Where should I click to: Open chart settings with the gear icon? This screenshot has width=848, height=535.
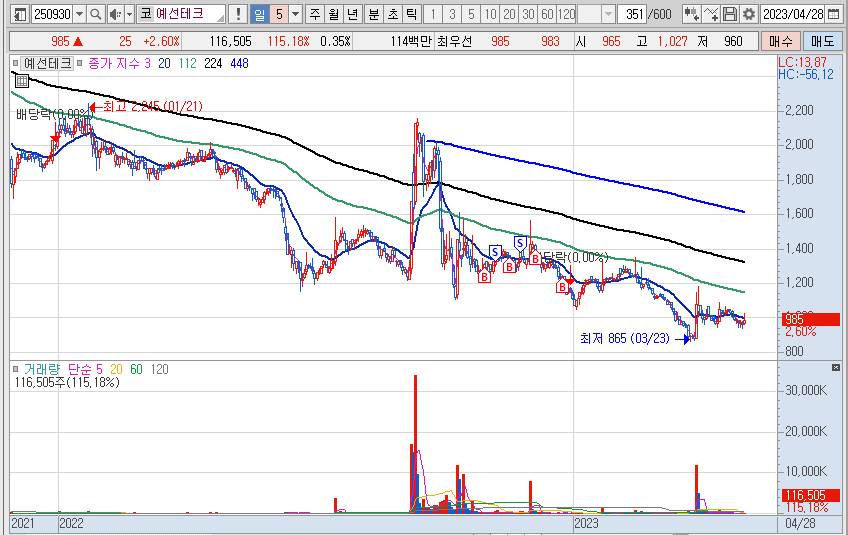(x=748, y=14)
